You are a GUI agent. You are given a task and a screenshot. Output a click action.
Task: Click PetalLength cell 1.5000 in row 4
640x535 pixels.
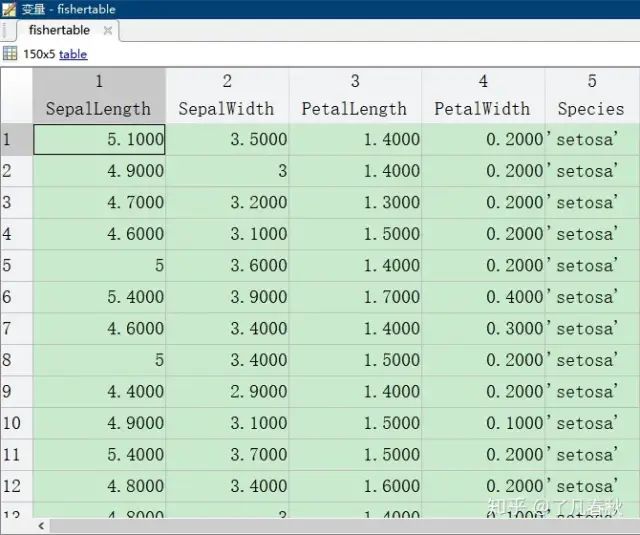355,234
